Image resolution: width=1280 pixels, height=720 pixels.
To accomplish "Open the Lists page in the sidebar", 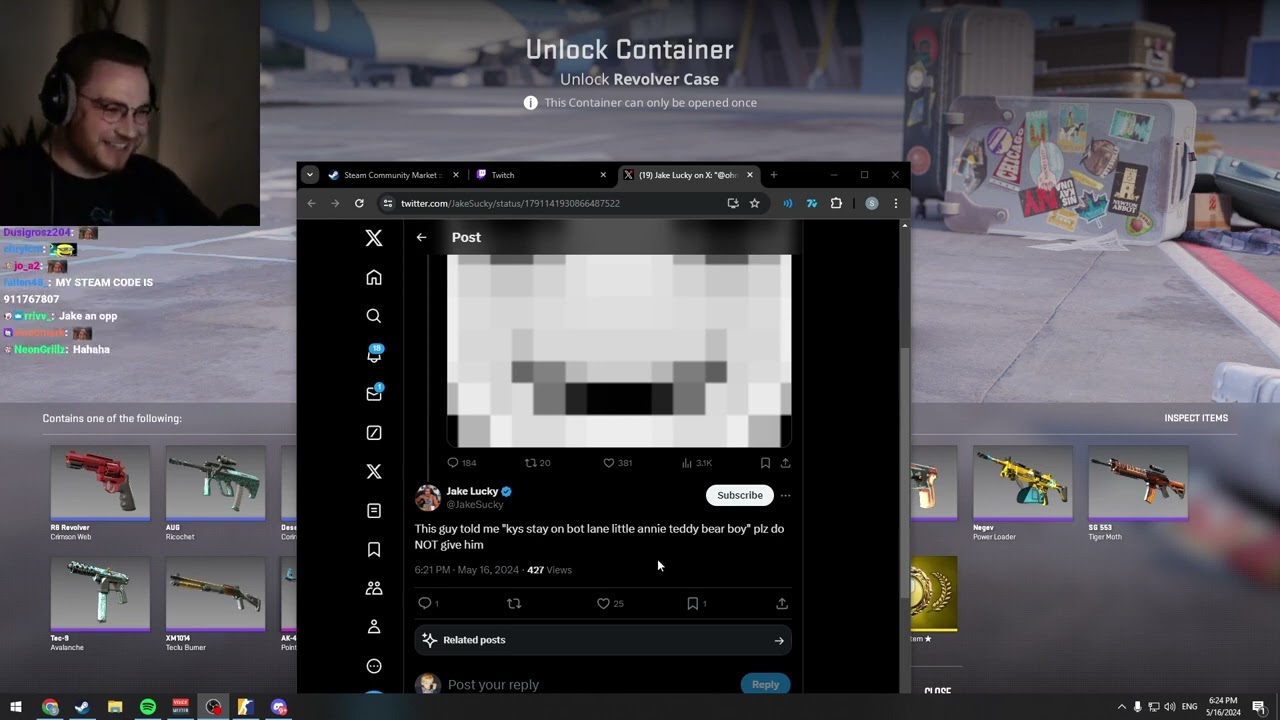I will tap(374, 510).
